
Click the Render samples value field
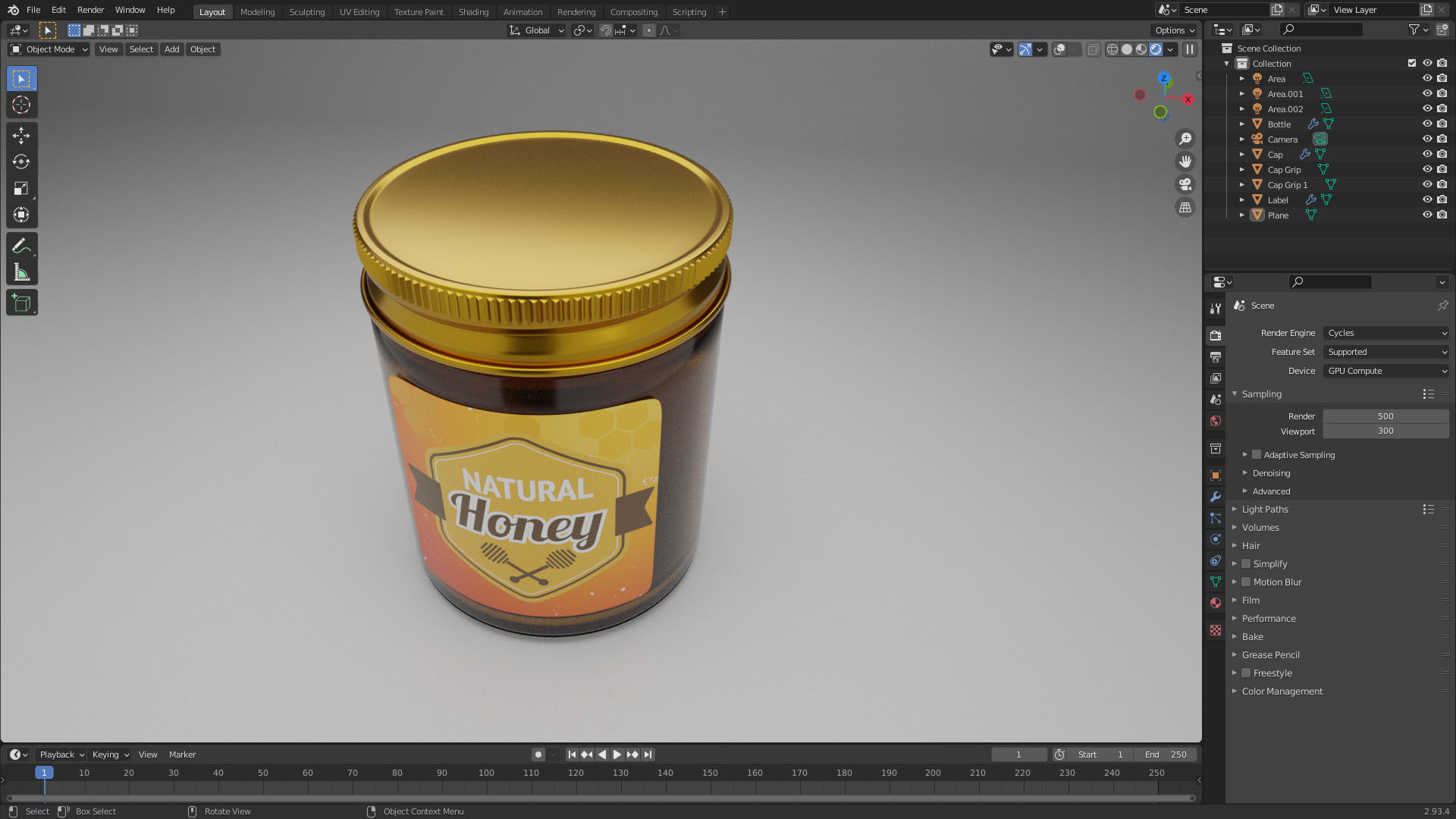(x=1385, y=416)
